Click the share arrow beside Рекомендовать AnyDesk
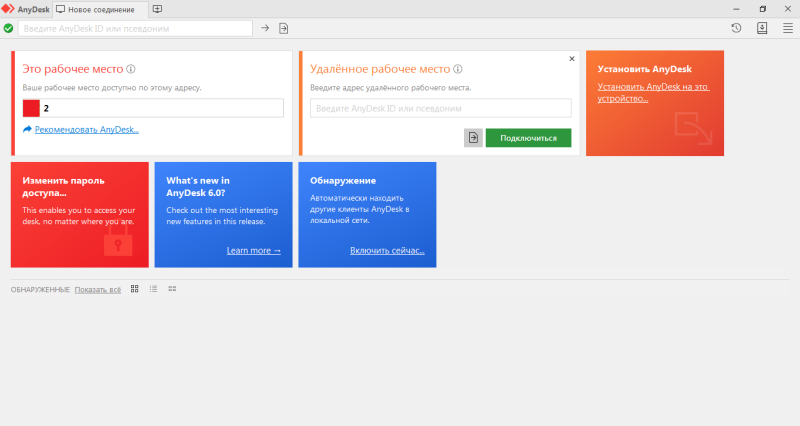Viewport: 800px width, 426px height. (x=27, y=129)
